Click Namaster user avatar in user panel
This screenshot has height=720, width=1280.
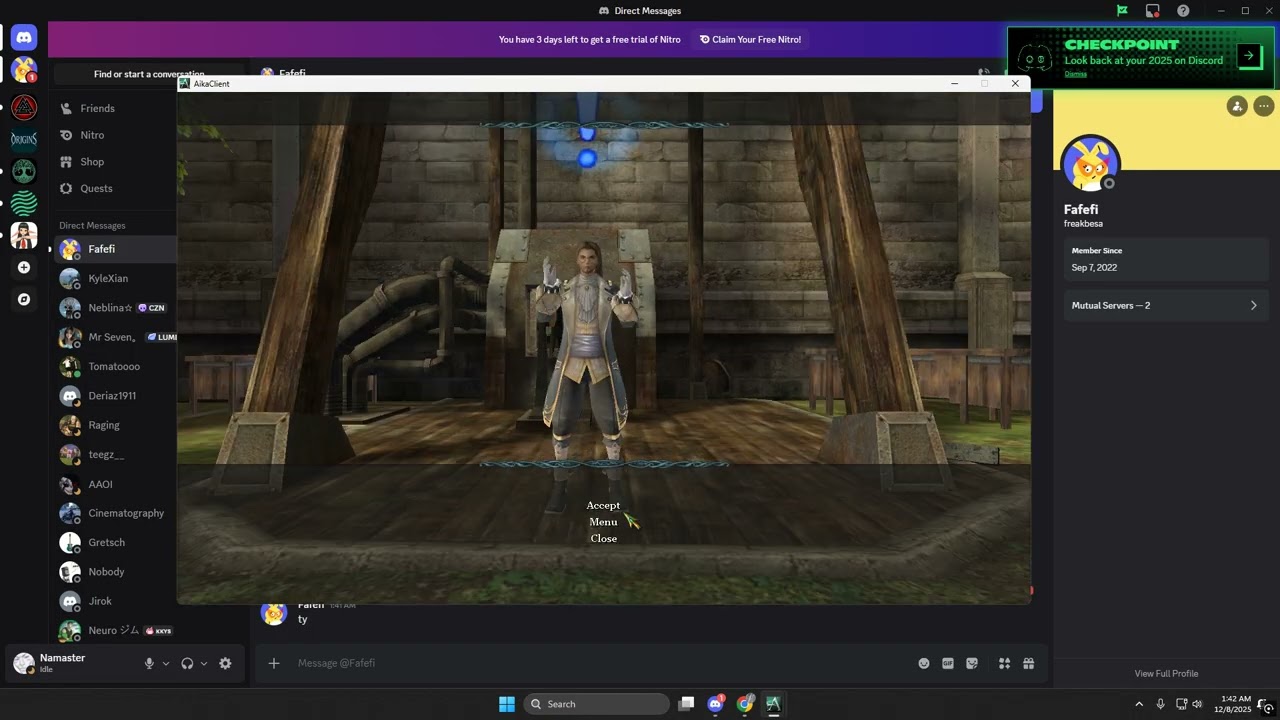pos(23,663)
